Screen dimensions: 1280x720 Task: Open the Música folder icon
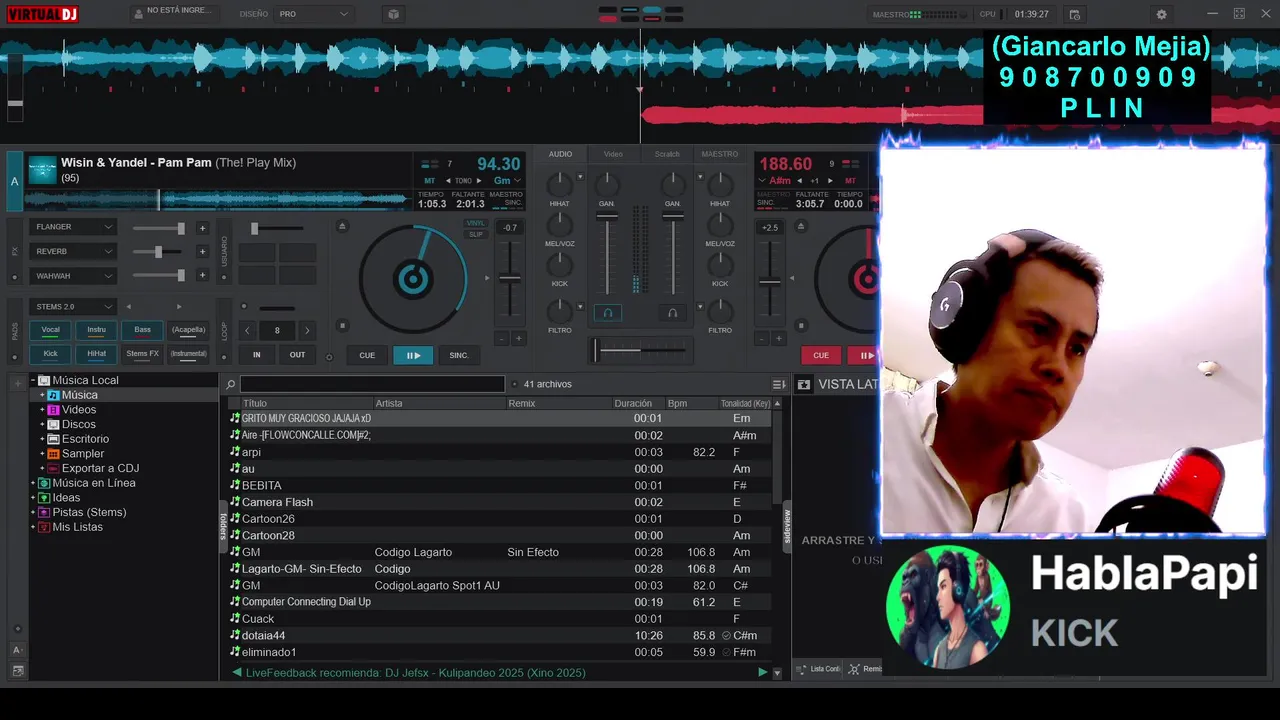[54, 395]
